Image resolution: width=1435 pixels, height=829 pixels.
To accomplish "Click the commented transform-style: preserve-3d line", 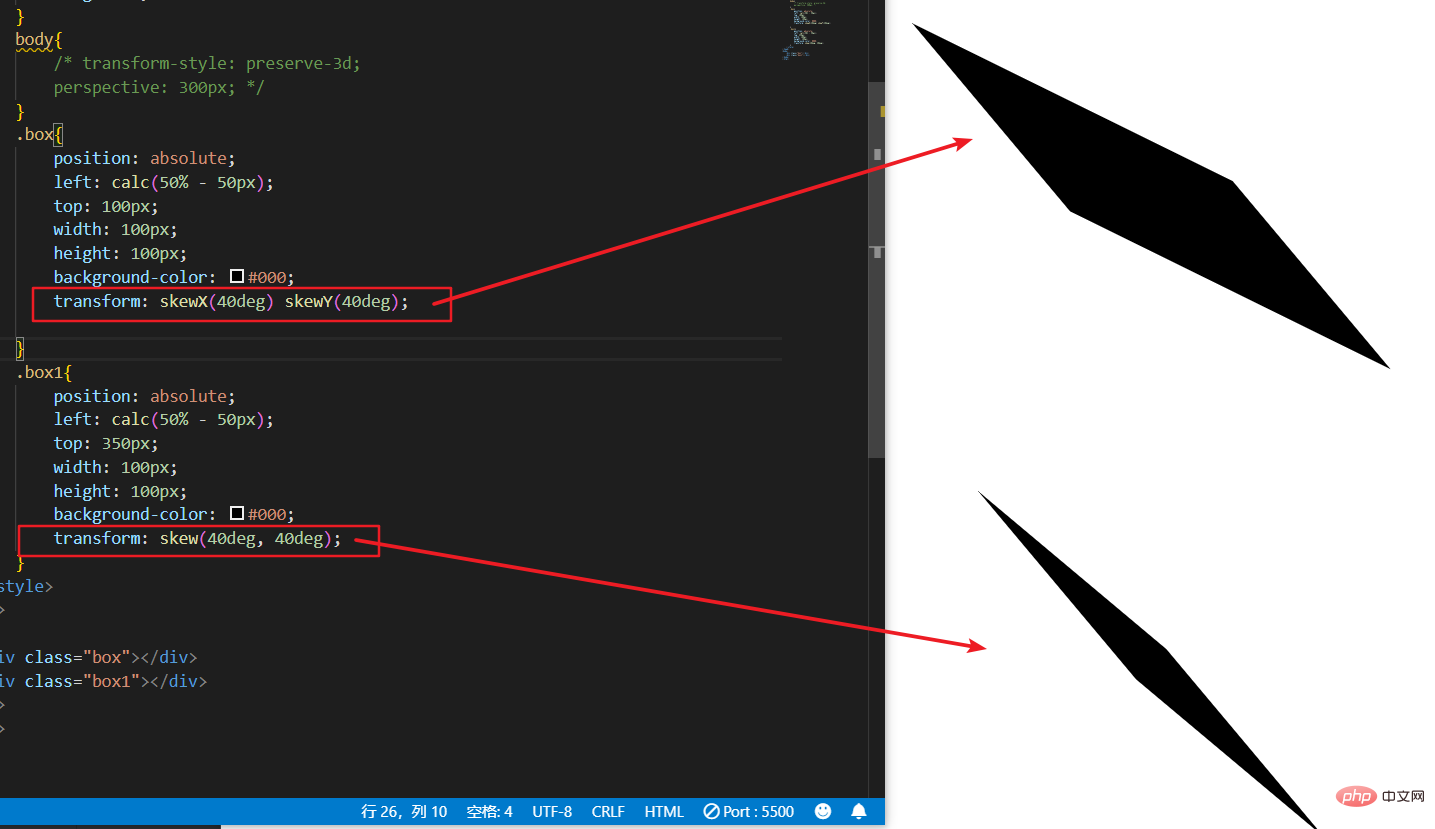I will coord(207,63).
